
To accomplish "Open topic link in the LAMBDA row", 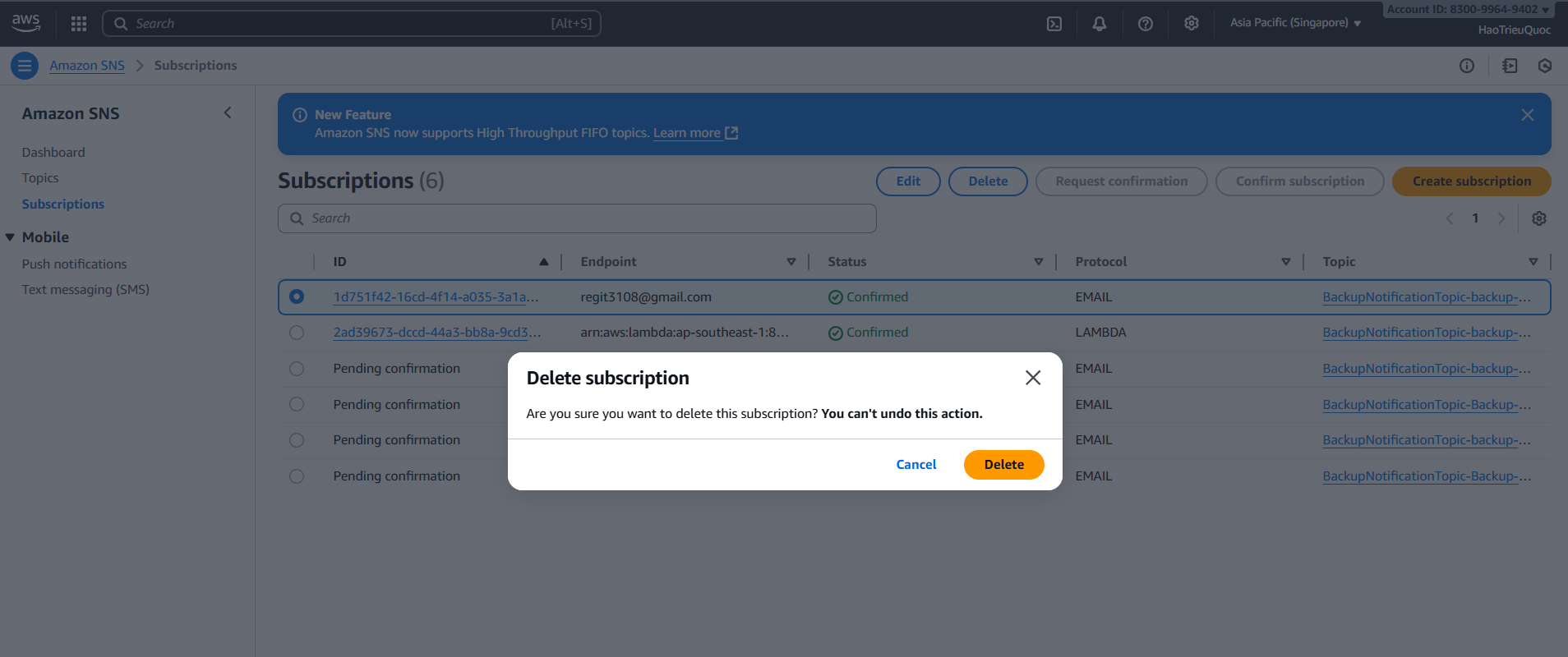I will click(x=1427, y=333).
